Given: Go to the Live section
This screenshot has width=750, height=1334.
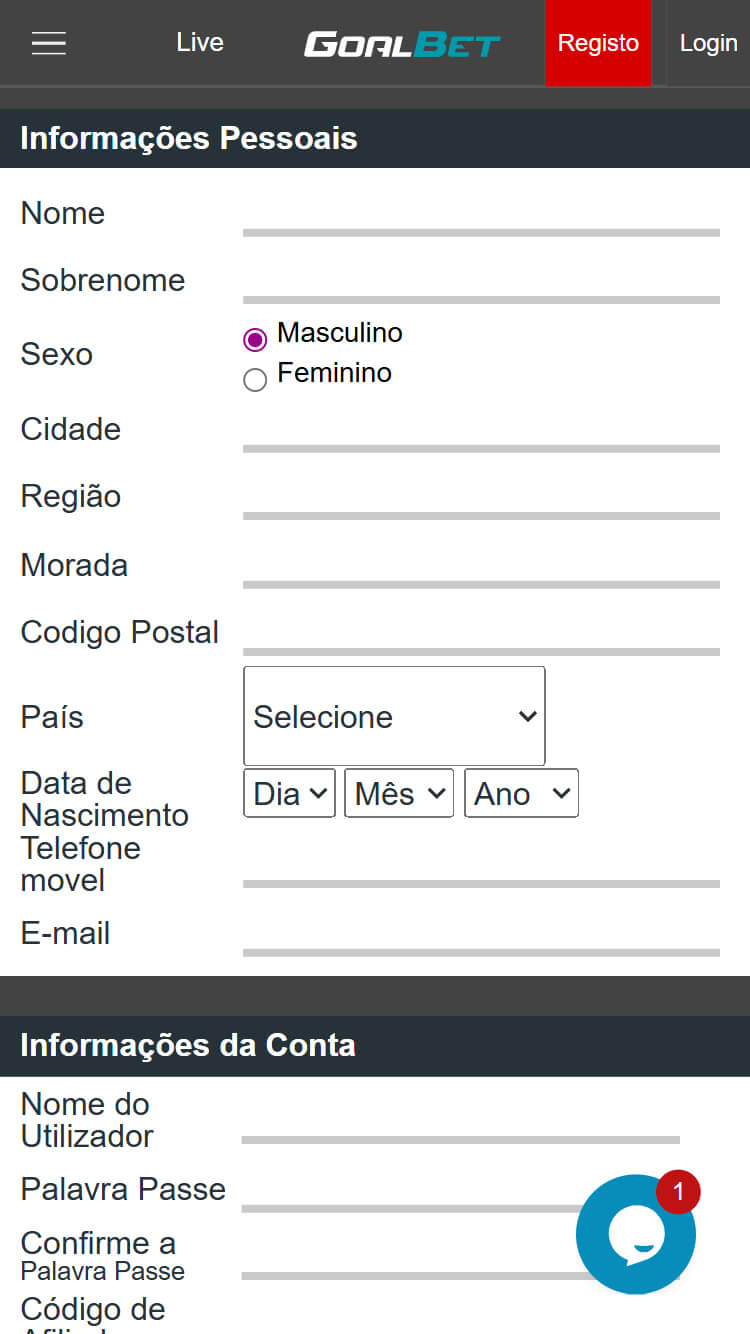Looking at the screenshot, I should click(200, 43).
